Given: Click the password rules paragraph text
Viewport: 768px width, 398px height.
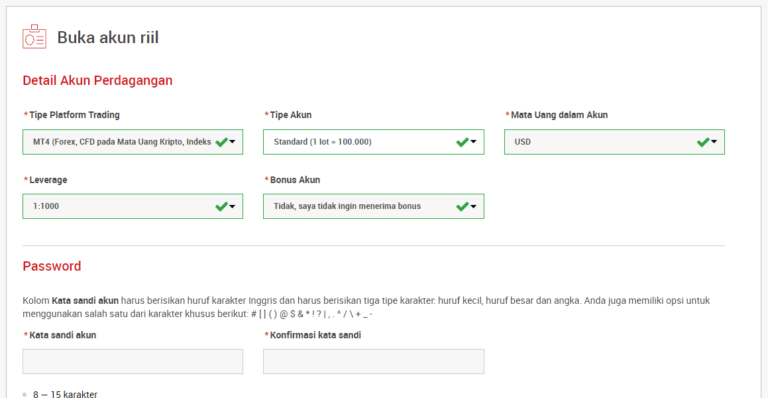Looking at the screenshot, I should [x=366, y=307].
